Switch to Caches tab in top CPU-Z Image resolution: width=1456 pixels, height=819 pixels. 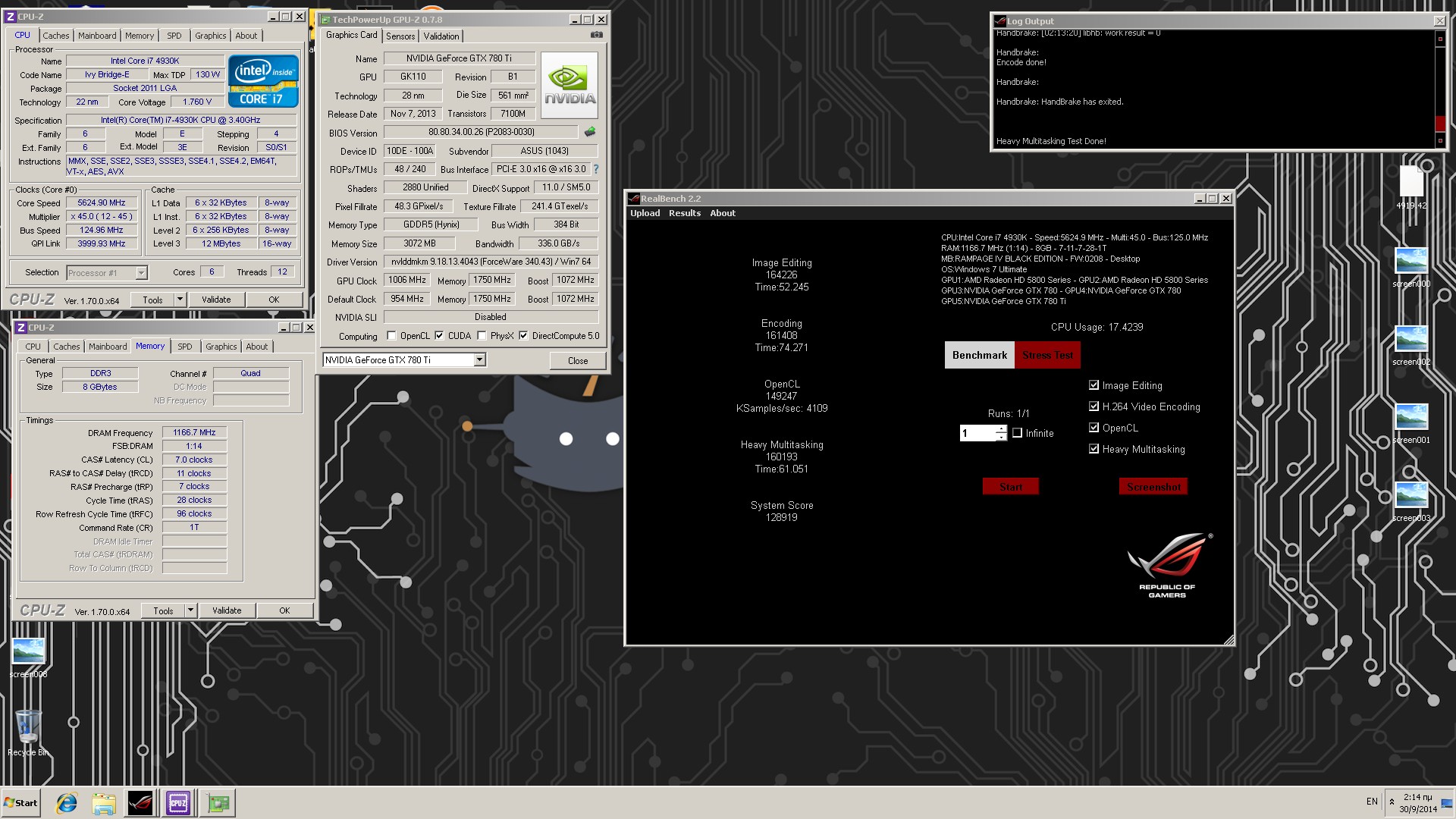tap(56, 36)
